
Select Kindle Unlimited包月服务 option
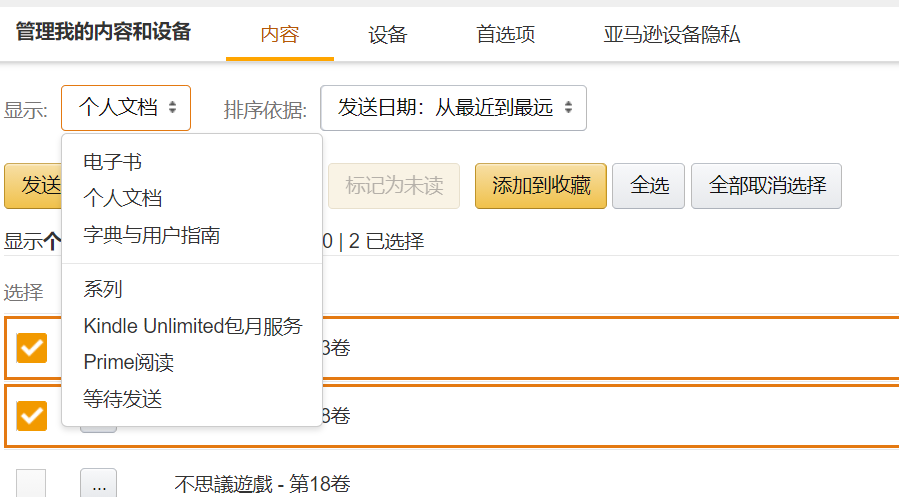point(193,326)
